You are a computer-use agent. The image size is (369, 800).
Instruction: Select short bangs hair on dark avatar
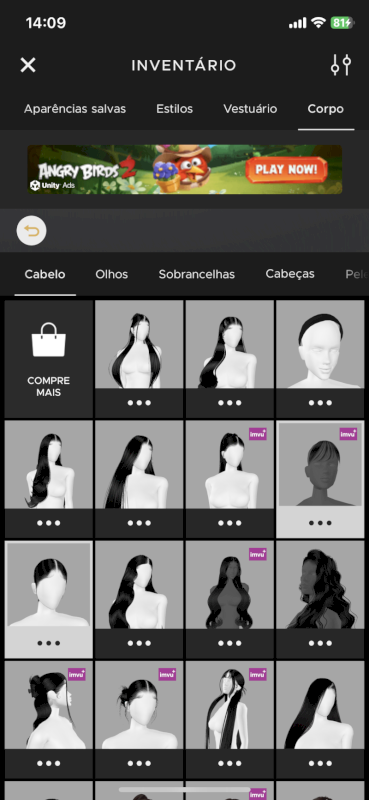click(x=320, y=463)
